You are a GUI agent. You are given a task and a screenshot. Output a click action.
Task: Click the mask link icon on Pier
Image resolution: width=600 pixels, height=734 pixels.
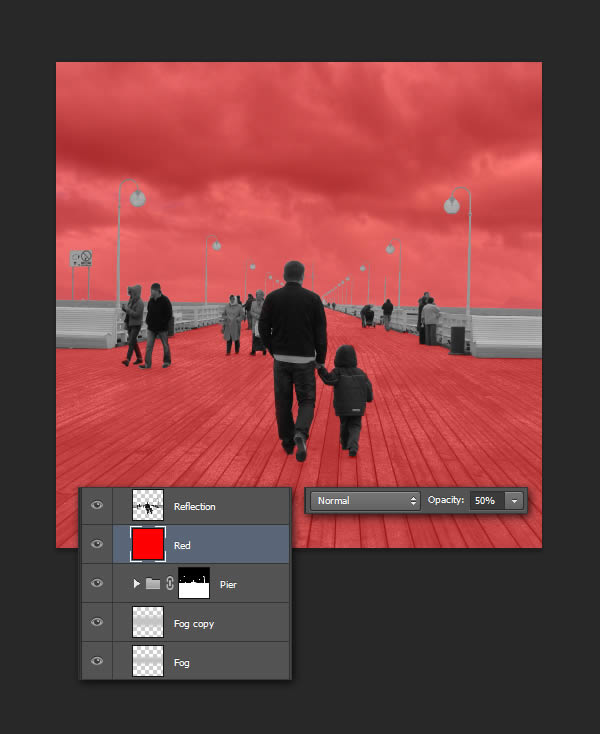point(169,583)
